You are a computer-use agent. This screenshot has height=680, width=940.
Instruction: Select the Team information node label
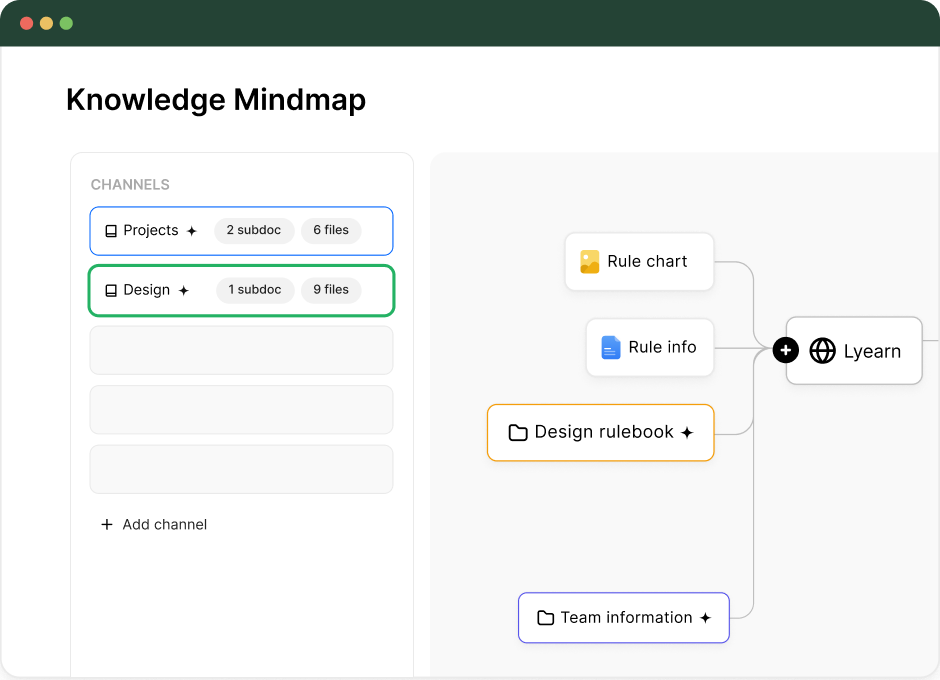pos(626,618)
